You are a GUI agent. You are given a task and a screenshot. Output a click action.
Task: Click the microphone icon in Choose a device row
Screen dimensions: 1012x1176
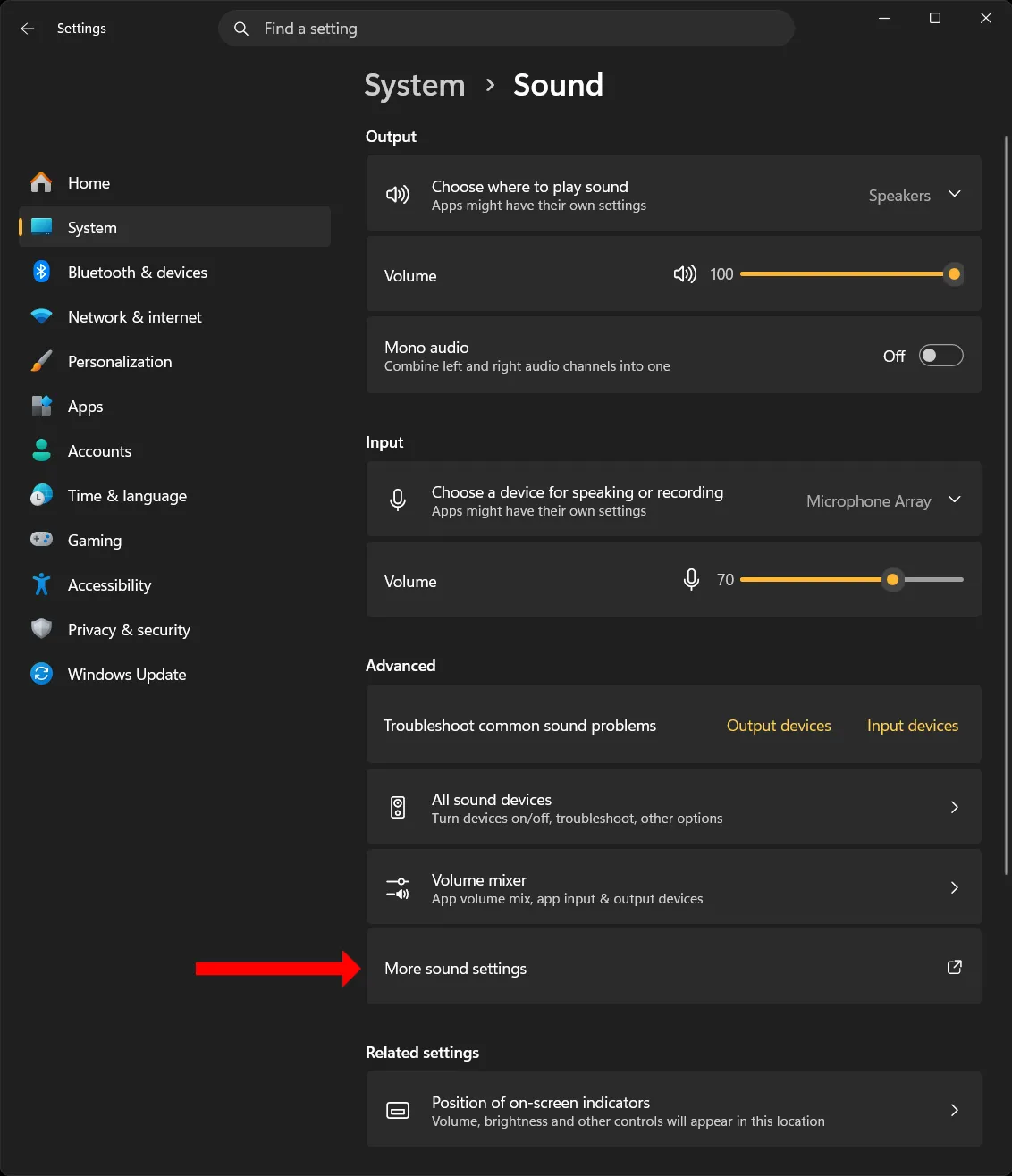tap(398, 500)
